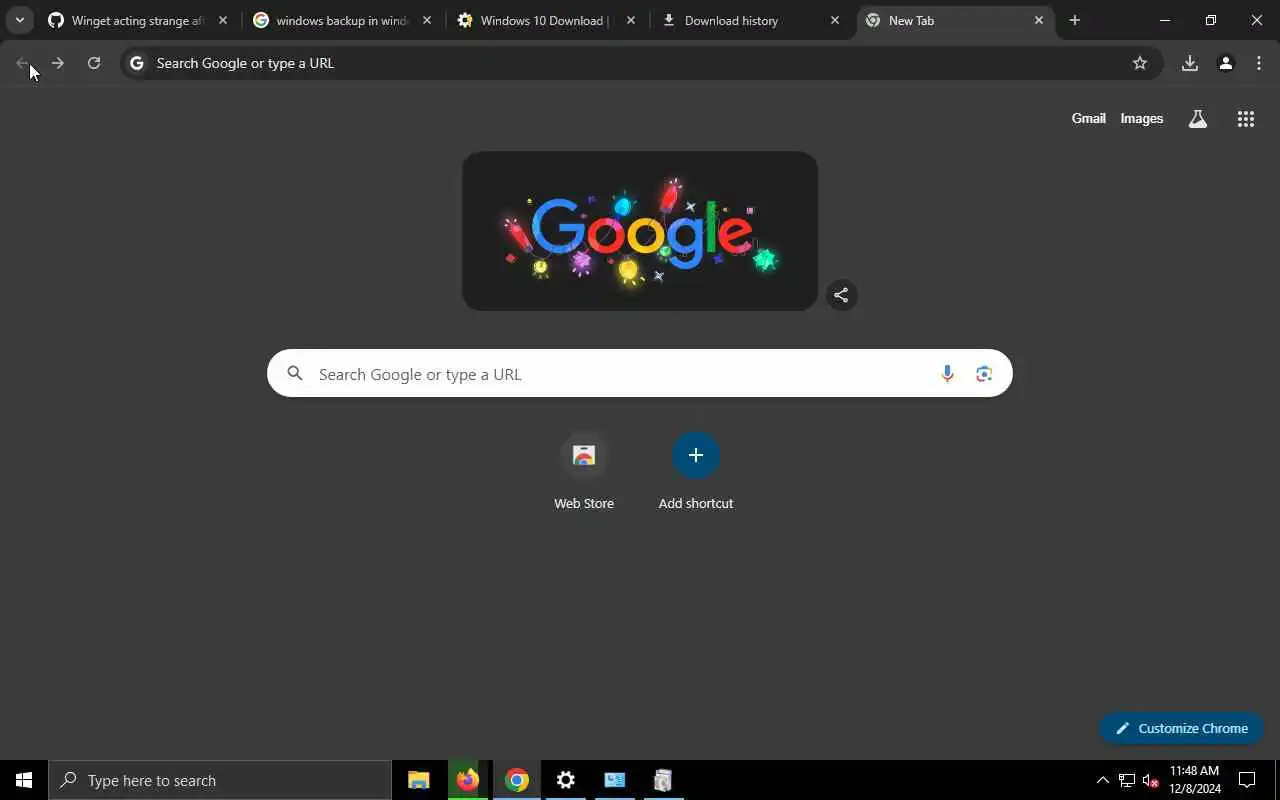The image size is (1280, 800).
Task: Open the Web Store shortcut
Action: click(584, 471)
